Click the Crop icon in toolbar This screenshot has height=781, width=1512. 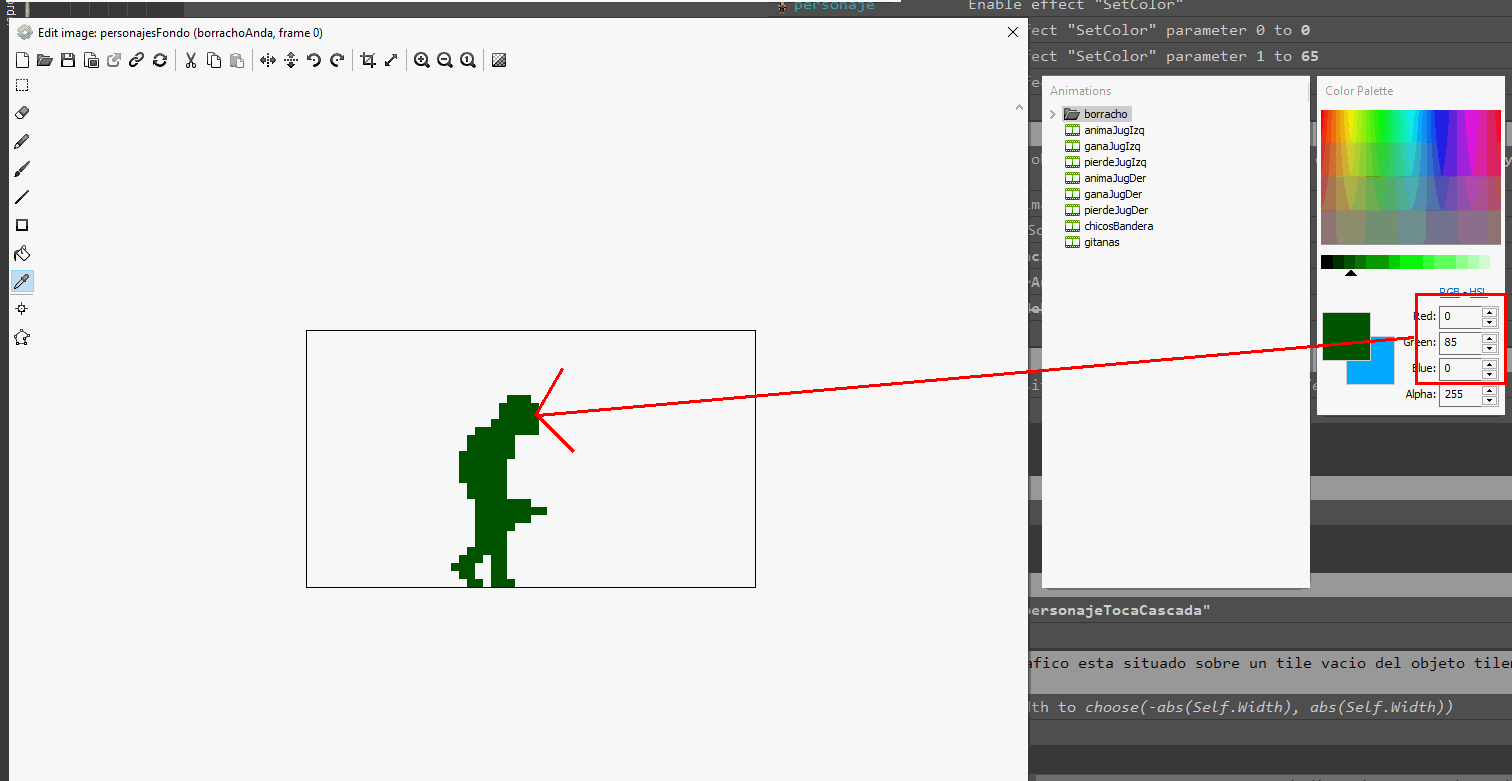[x=368, y=60]
